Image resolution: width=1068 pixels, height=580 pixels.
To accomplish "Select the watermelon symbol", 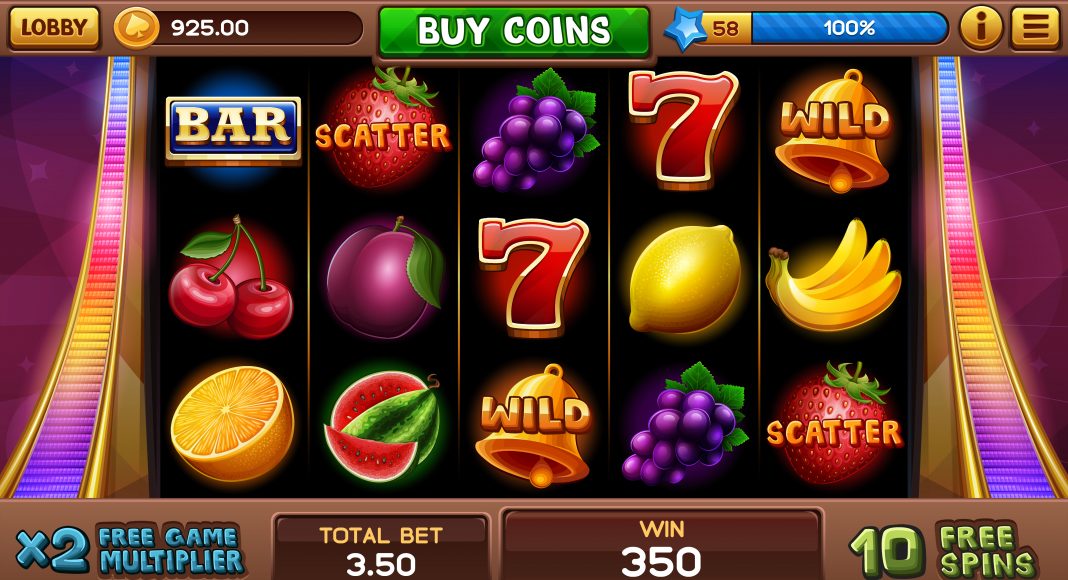I will (383, 425).
